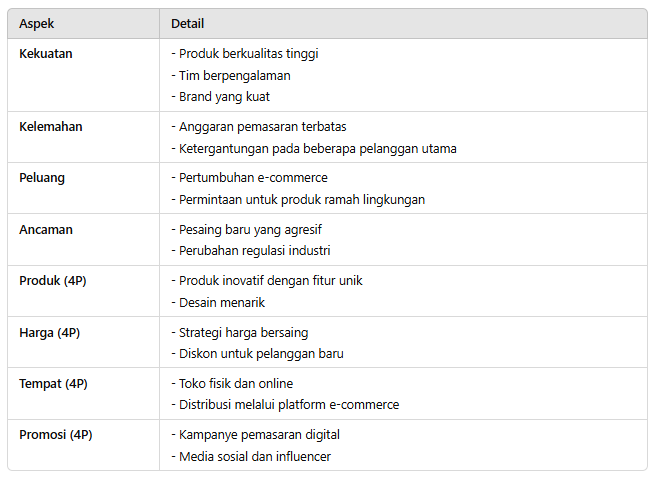Select the Harga (4P) cell

50,331
